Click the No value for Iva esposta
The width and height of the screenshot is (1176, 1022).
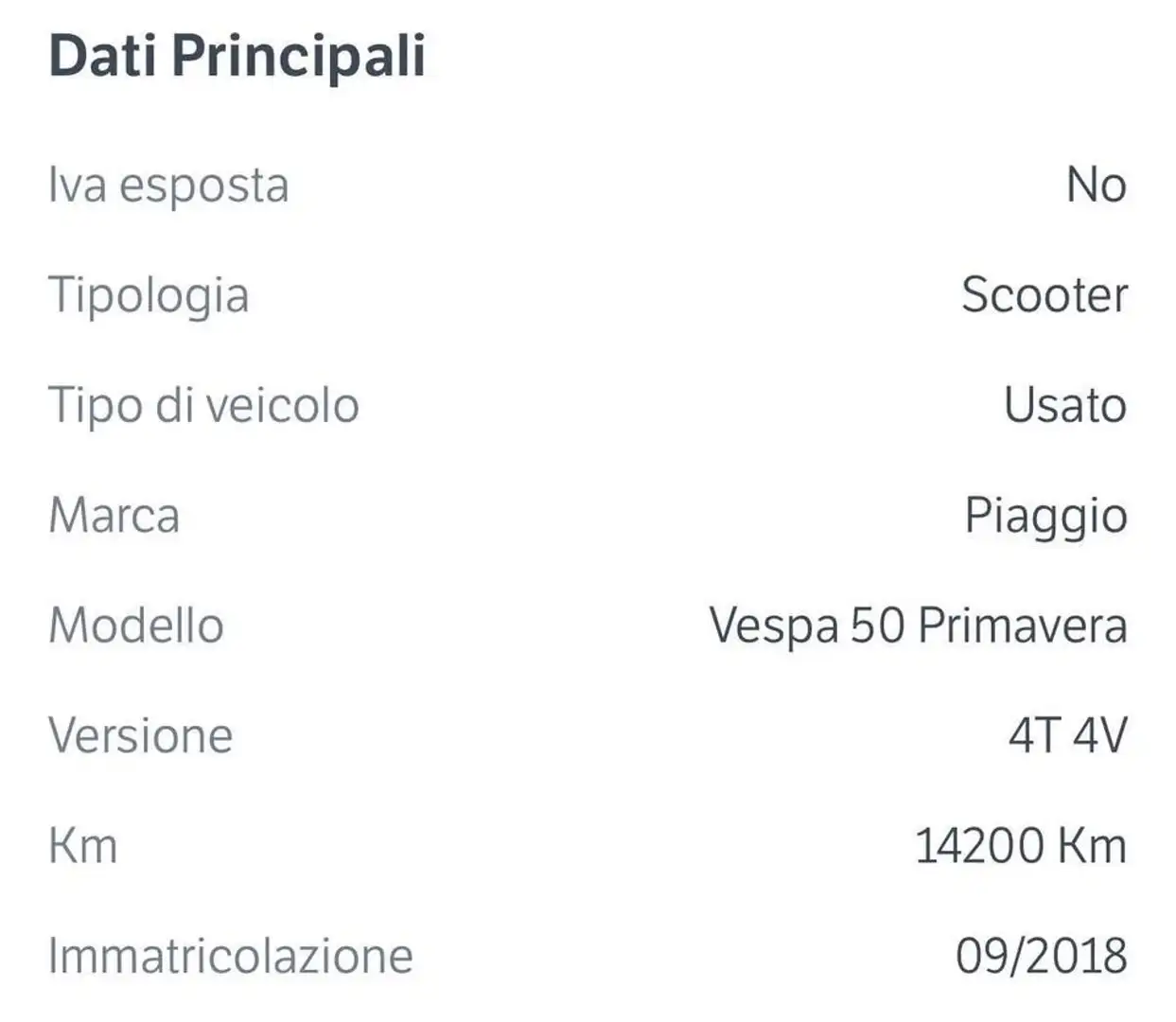coord(1097,185)
